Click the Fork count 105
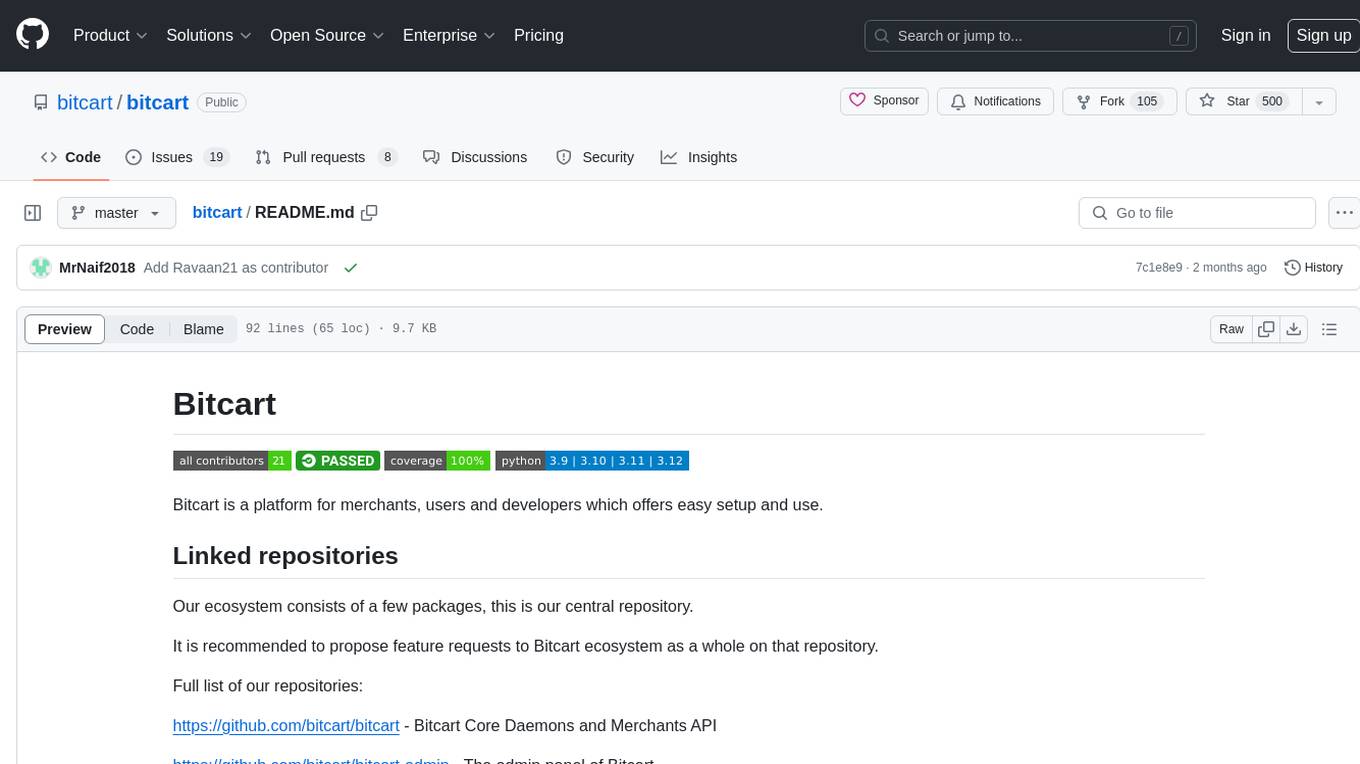The image size is (1360, 764). click(1147, 101)
